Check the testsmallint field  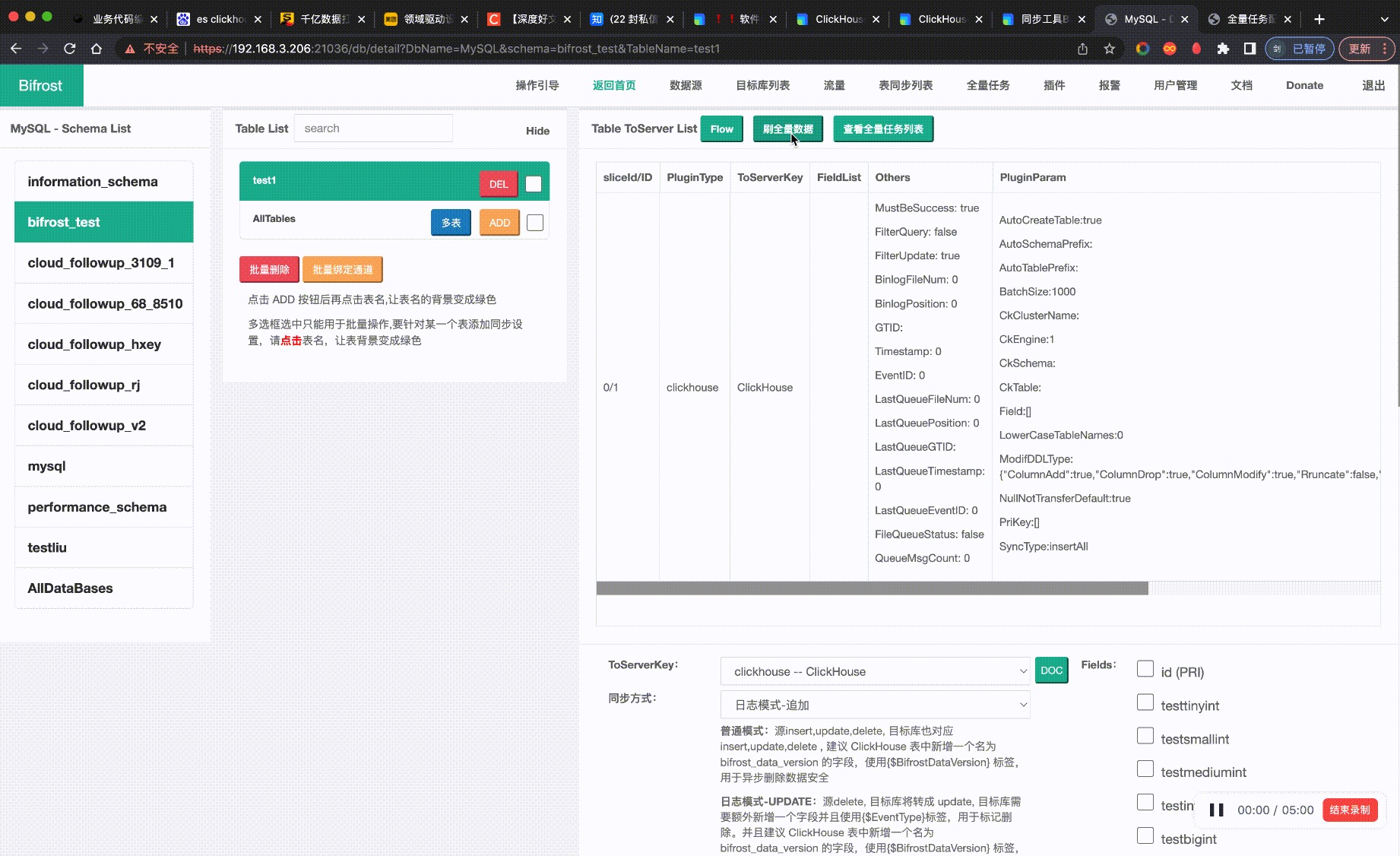pos(1145,736)
